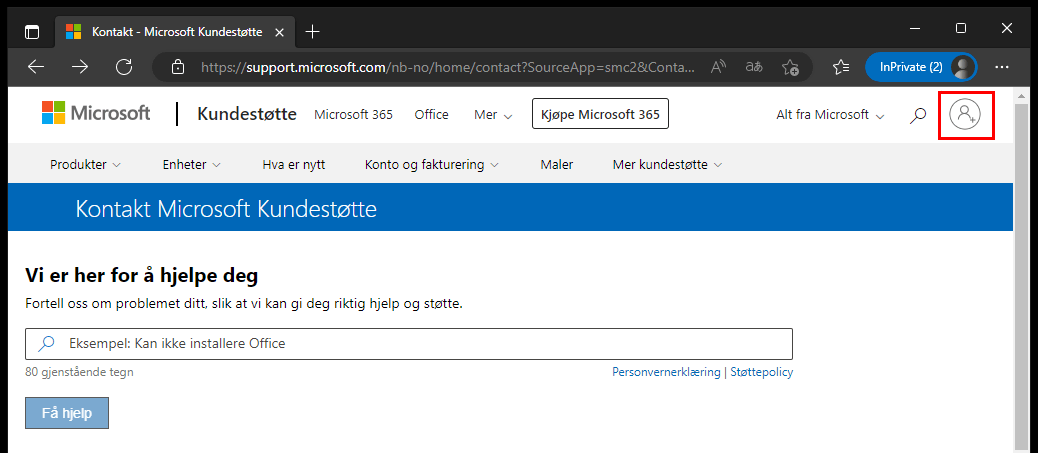
Task: Open browser Settings and more menu
Action: click(1002, 67)
